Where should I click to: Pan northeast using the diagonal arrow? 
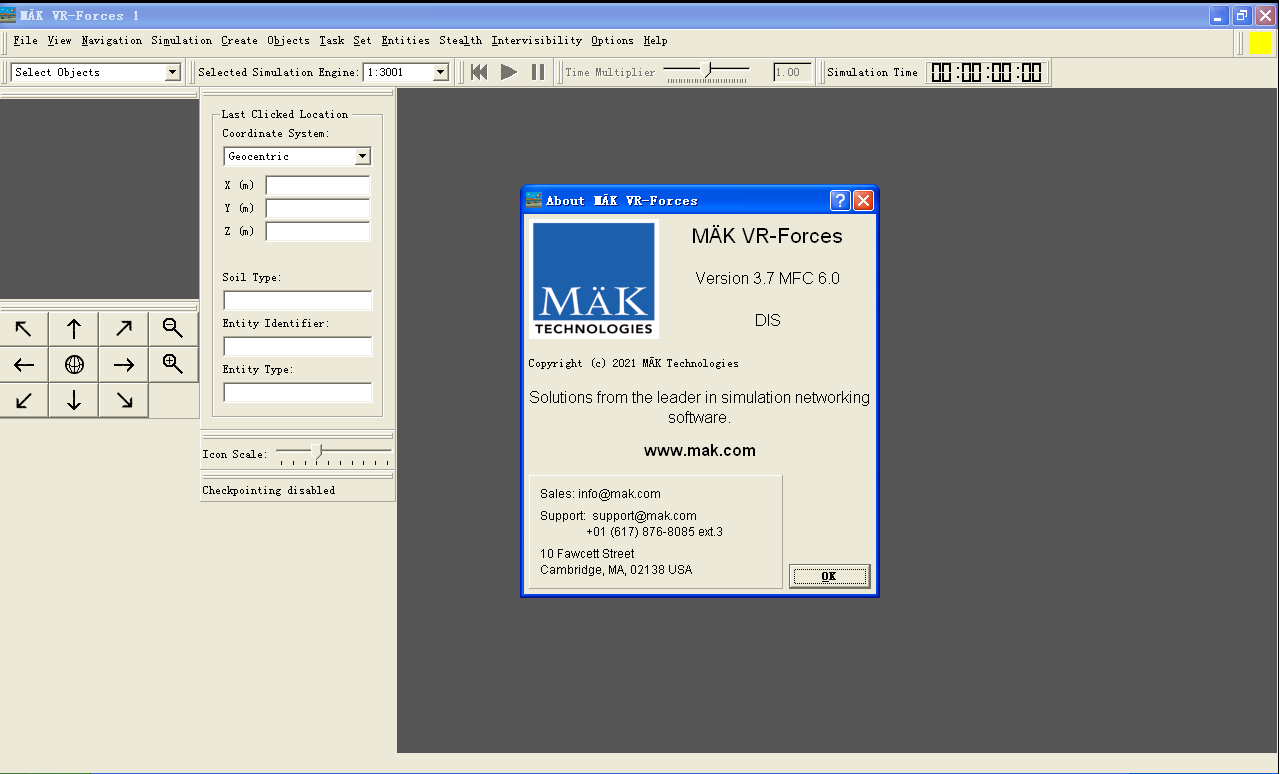click(123, 327)
